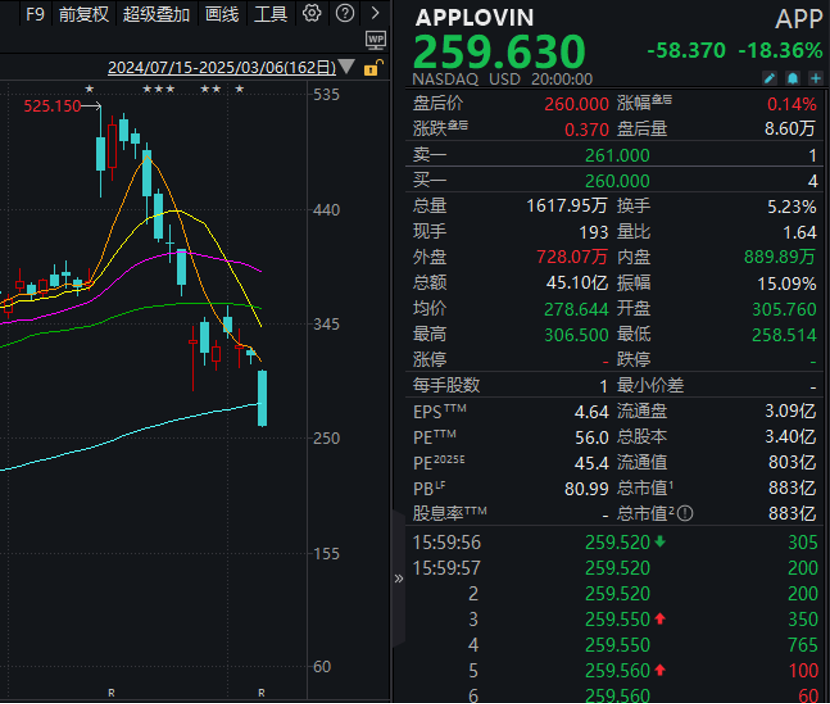Click the 总额 value 45.10亿
The height and width of the screenshot is (704, 830).
(x=577, y=283)
